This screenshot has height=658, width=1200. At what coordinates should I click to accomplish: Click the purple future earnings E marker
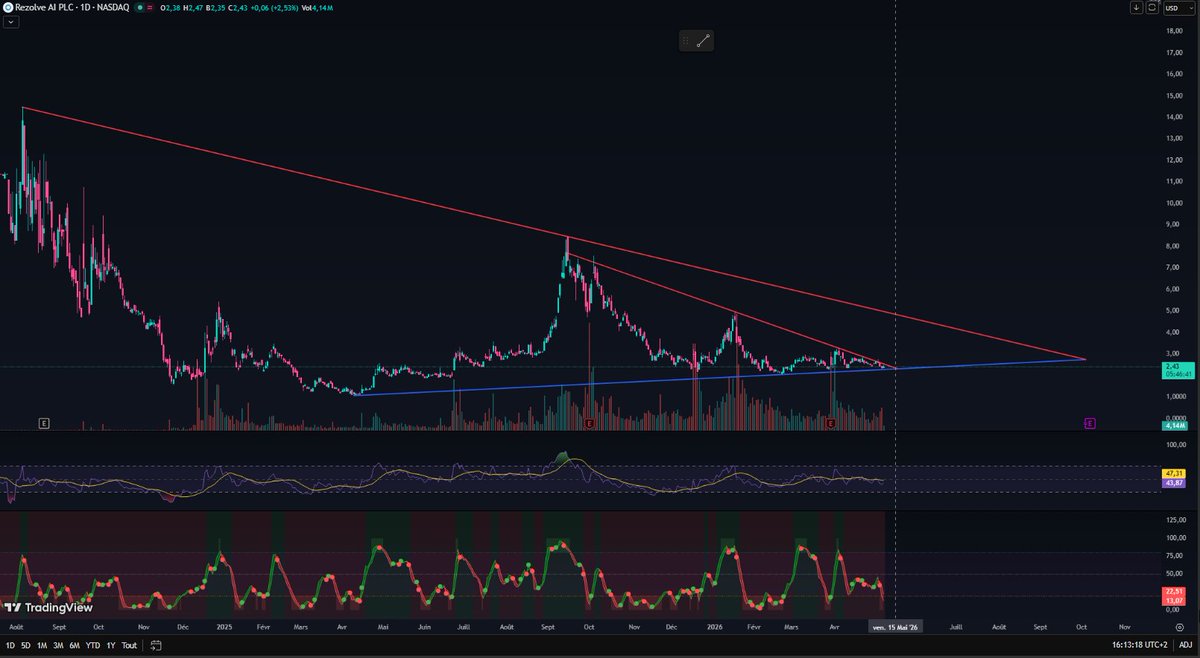coord(1089,424)
